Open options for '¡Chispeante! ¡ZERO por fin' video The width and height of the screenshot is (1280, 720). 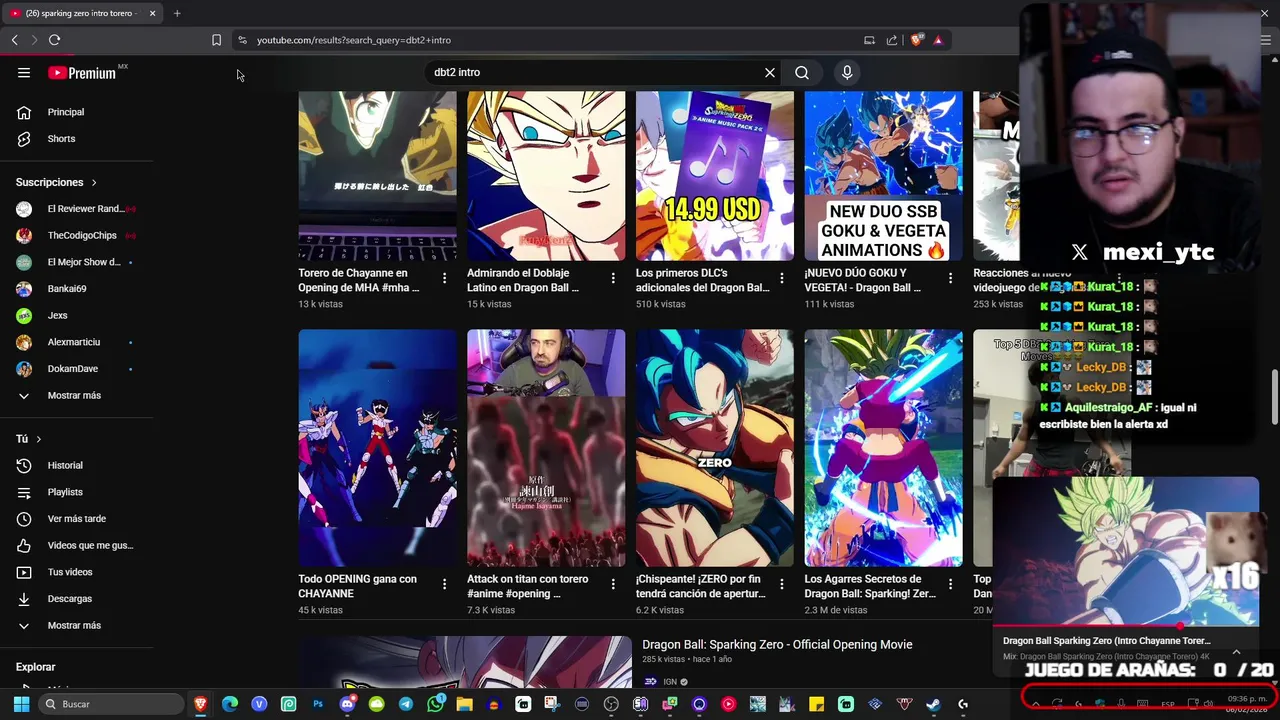coord(782,584)
